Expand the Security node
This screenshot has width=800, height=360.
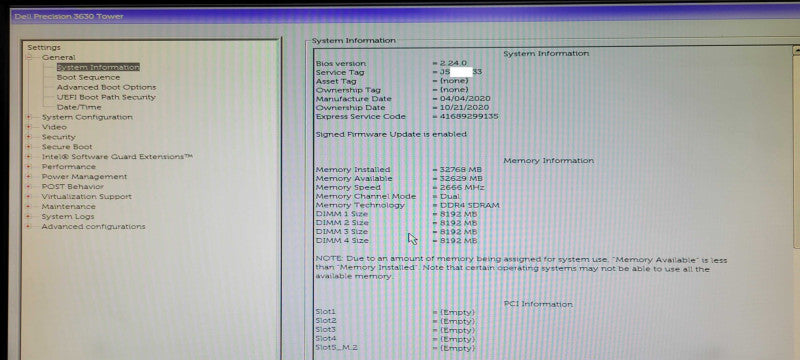pyautogui.click(x=29, y=137)
